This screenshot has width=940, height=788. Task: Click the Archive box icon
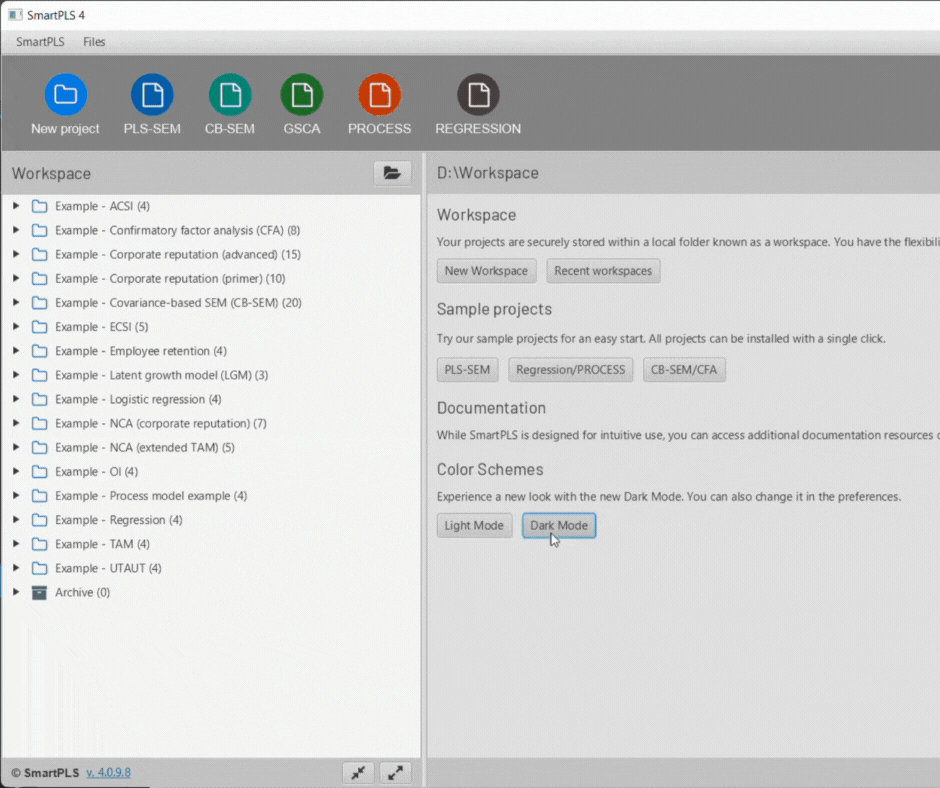tap(40, 592)
